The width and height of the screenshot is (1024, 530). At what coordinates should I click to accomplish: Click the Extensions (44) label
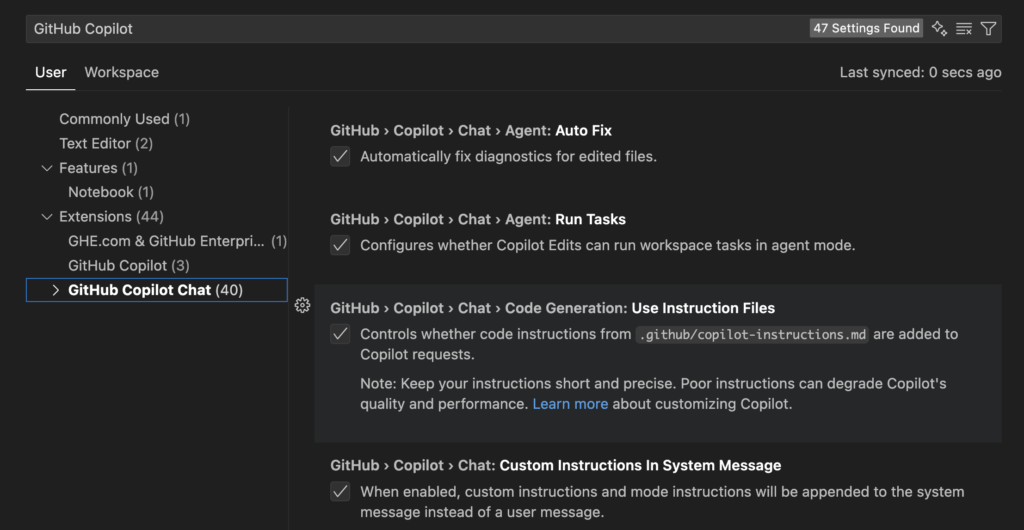(x=112, y=217)
